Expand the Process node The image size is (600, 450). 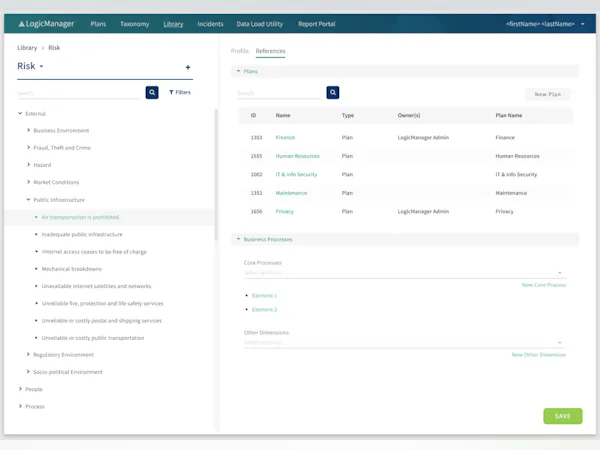click(20, 406)
